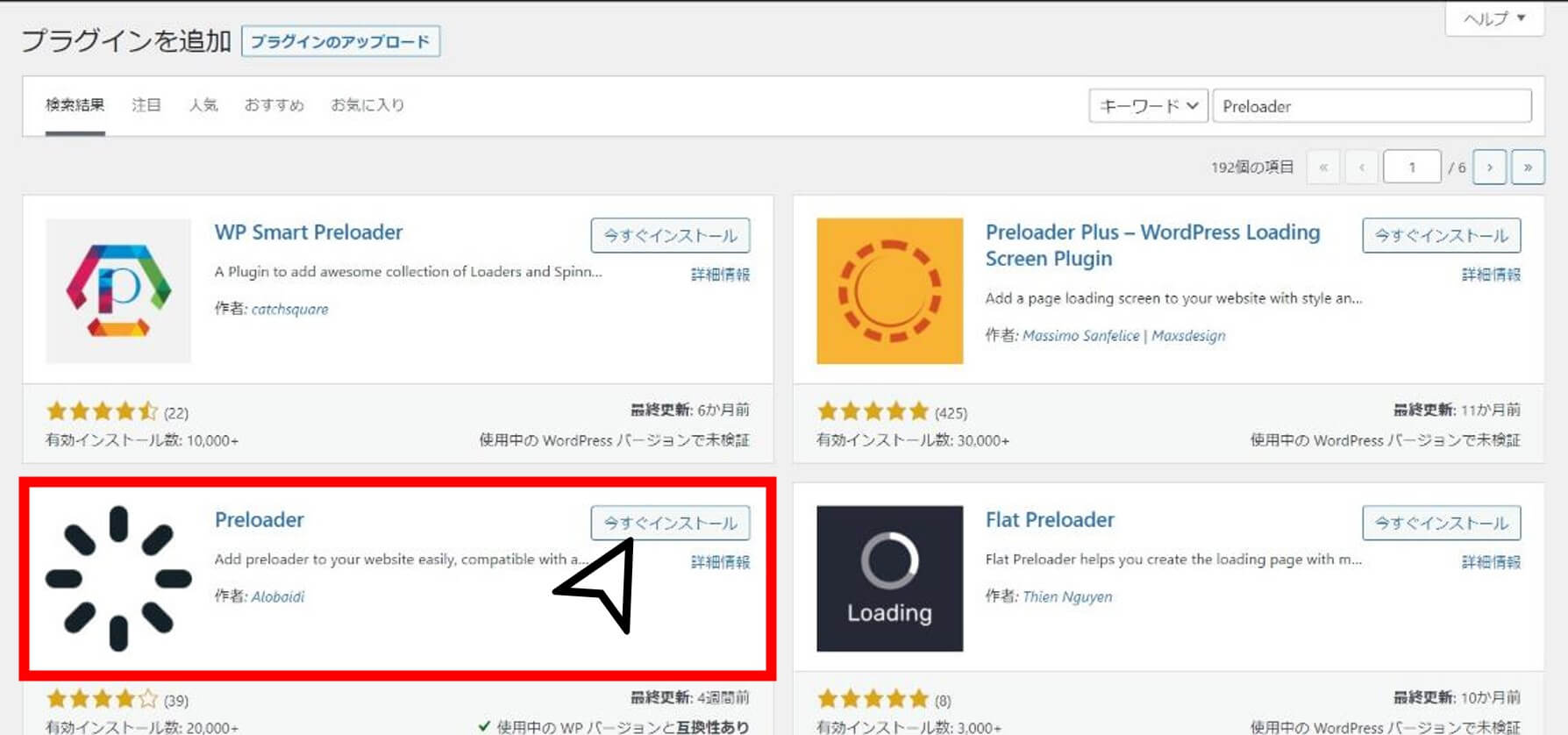Click the プラグインのアップロード button
1568x735 pixels.
point(340,41)
